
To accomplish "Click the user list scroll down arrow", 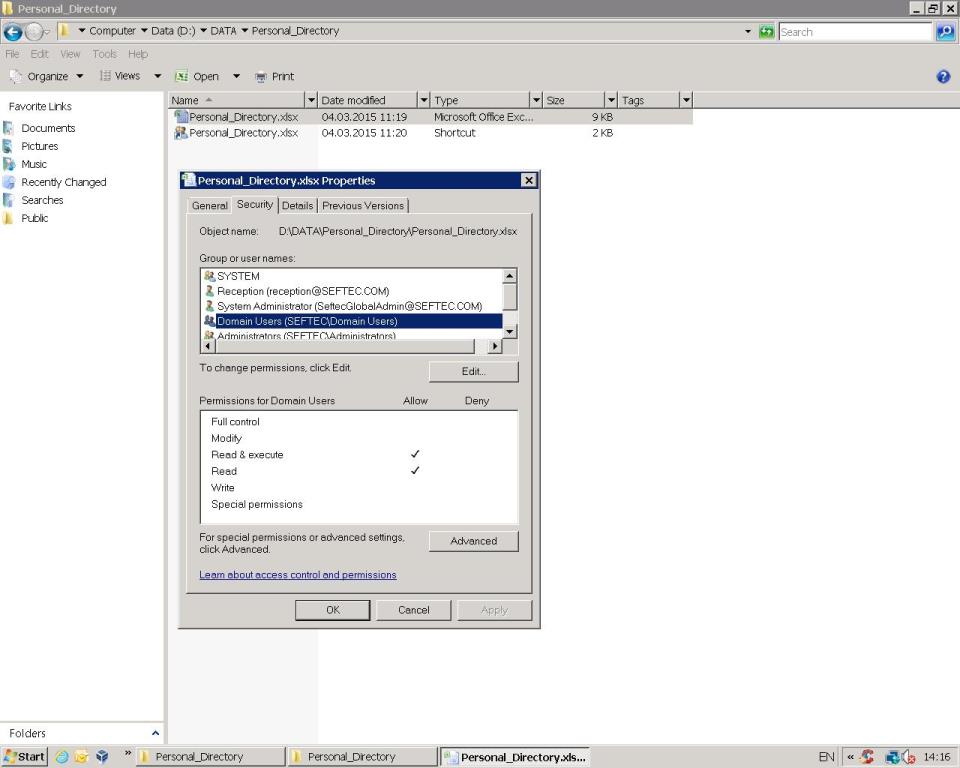I will [509, 331].
